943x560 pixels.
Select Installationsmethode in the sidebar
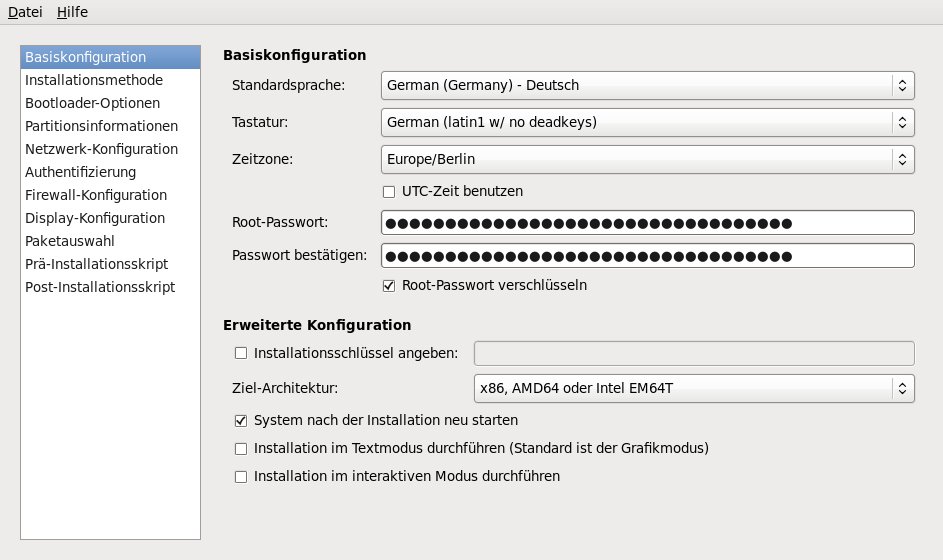[x=94, y=80]
